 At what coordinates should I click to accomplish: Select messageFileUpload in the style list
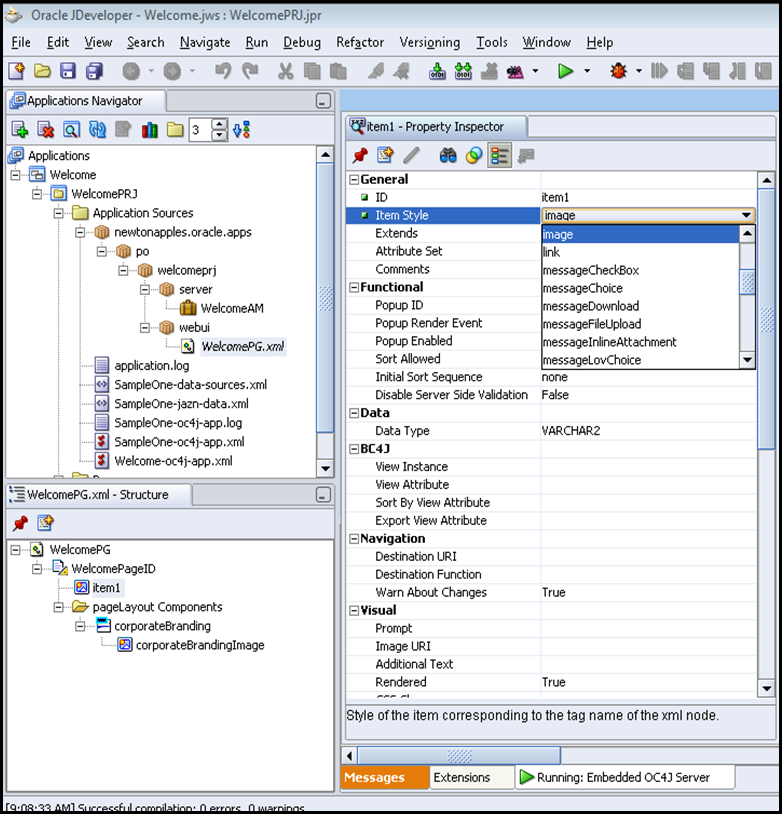(640, 324)
